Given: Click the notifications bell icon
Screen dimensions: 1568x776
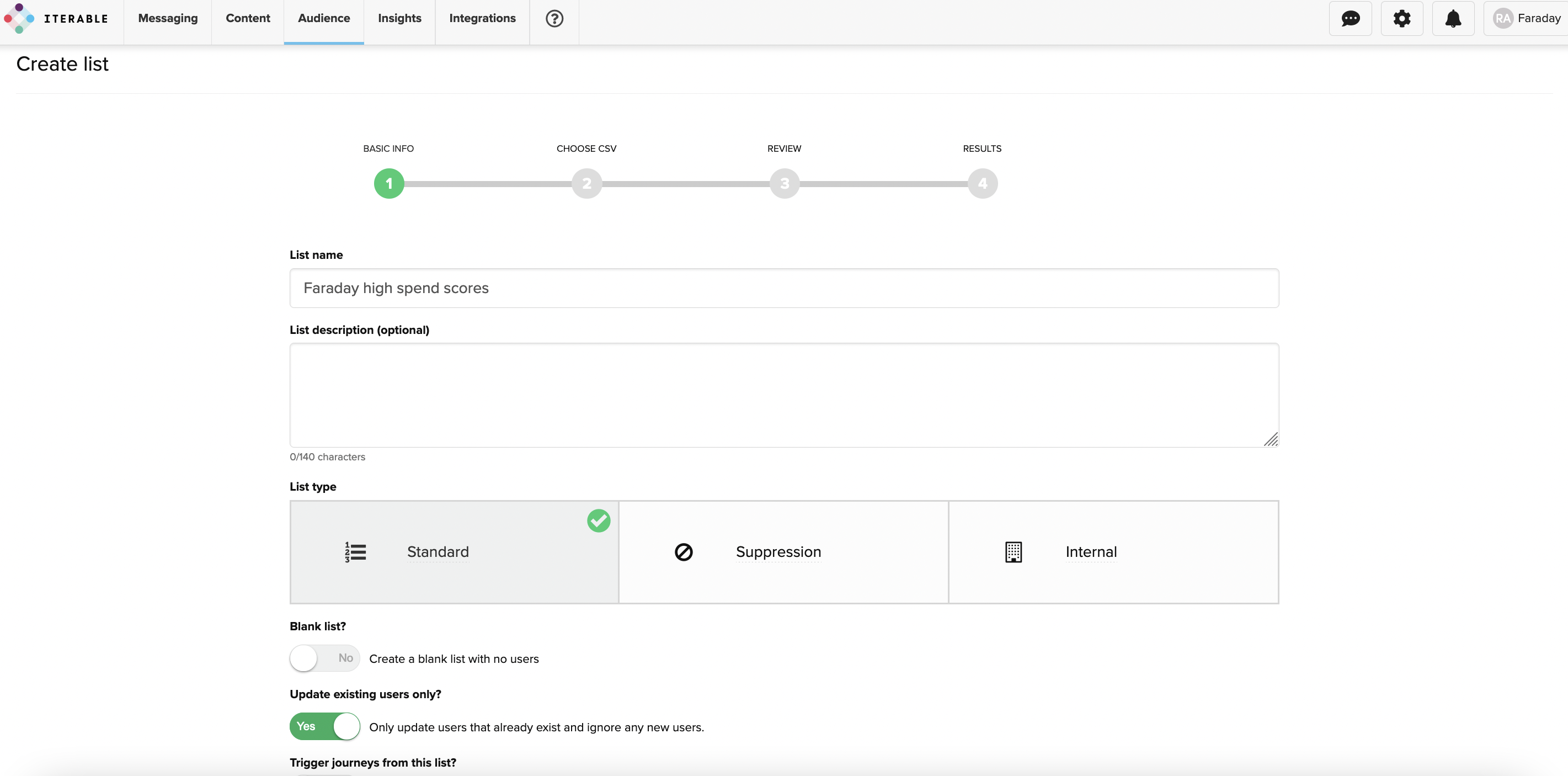Looking at the screenshot, I should point(1453,18).
